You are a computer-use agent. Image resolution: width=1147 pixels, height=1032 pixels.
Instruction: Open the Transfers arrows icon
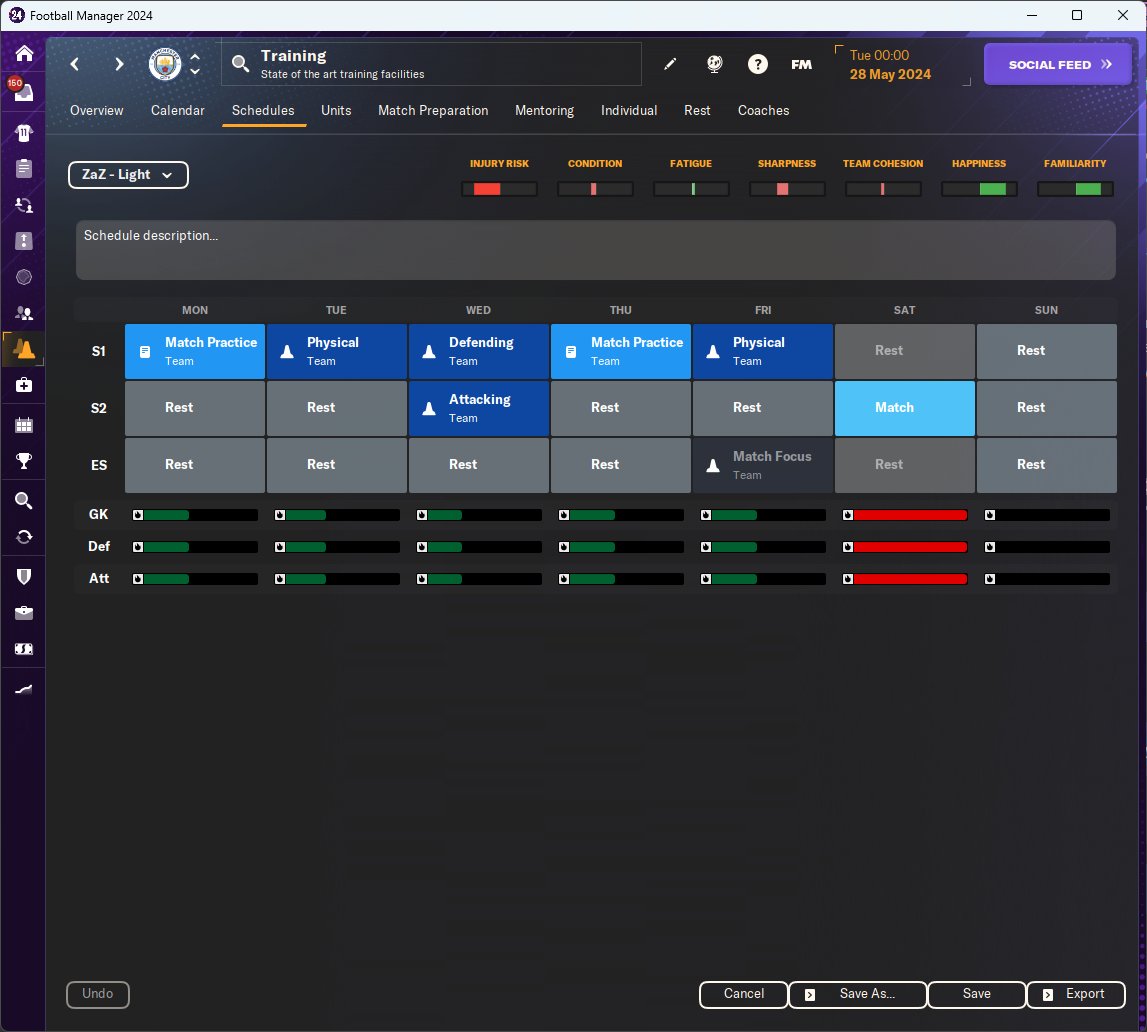pos(23,537)
